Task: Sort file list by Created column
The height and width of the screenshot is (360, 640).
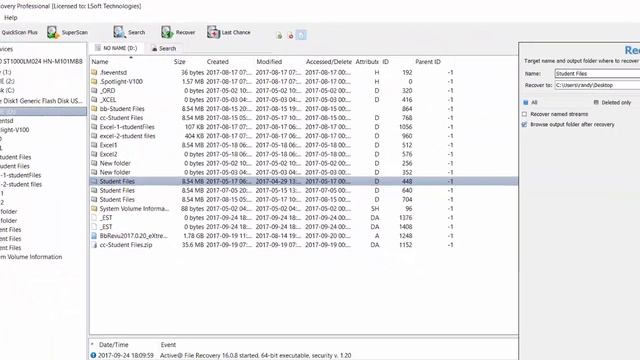Action: pos(218,62)
